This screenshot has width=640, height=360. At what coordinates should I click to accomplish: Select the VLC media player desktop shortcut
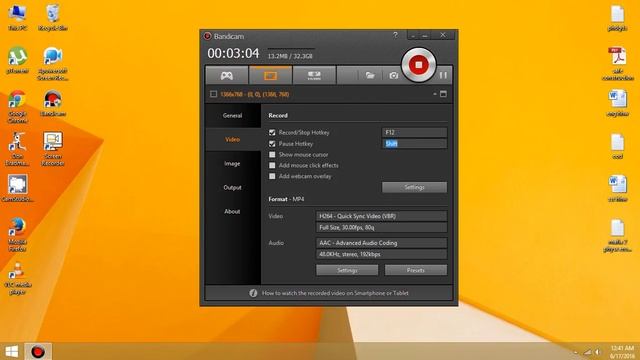coord(18,279)
